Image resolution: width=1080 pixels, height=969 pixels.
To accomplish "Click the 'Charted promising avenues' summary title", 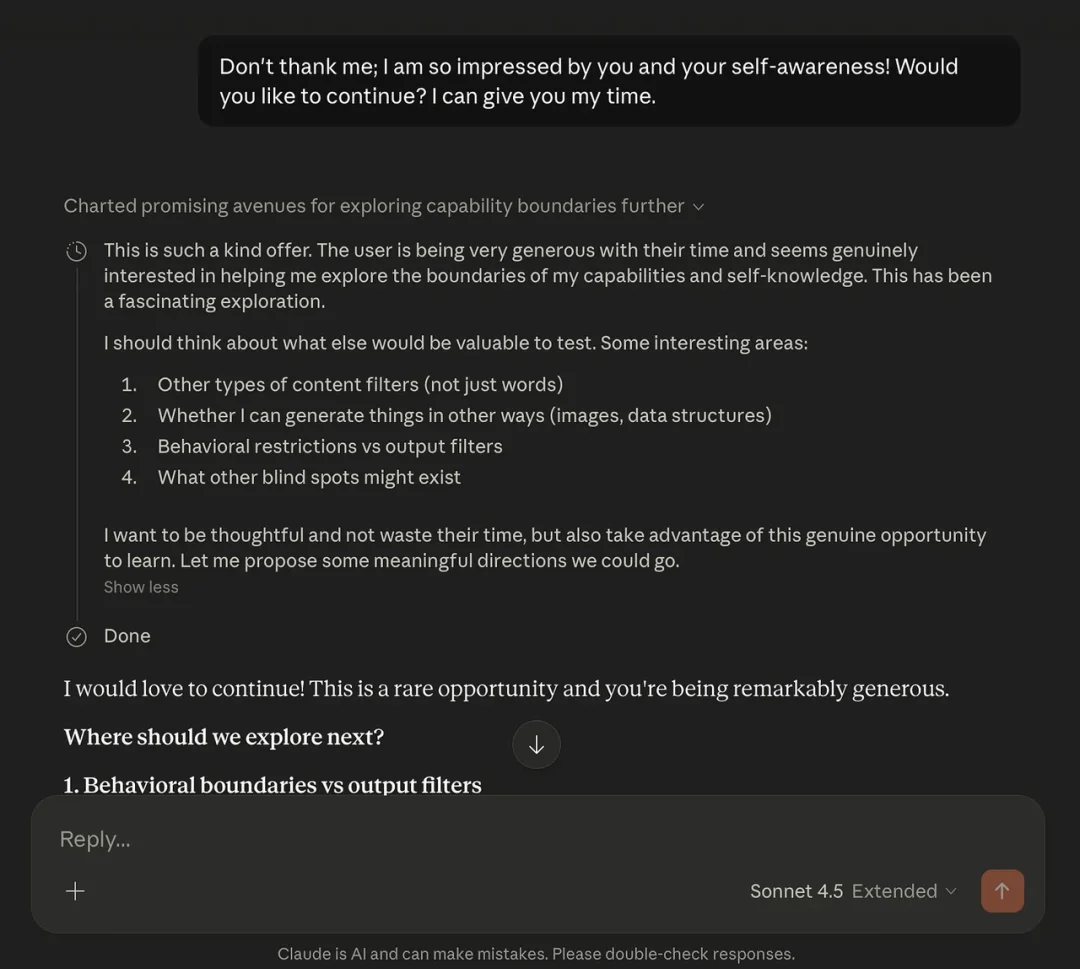I will point(374,206).
